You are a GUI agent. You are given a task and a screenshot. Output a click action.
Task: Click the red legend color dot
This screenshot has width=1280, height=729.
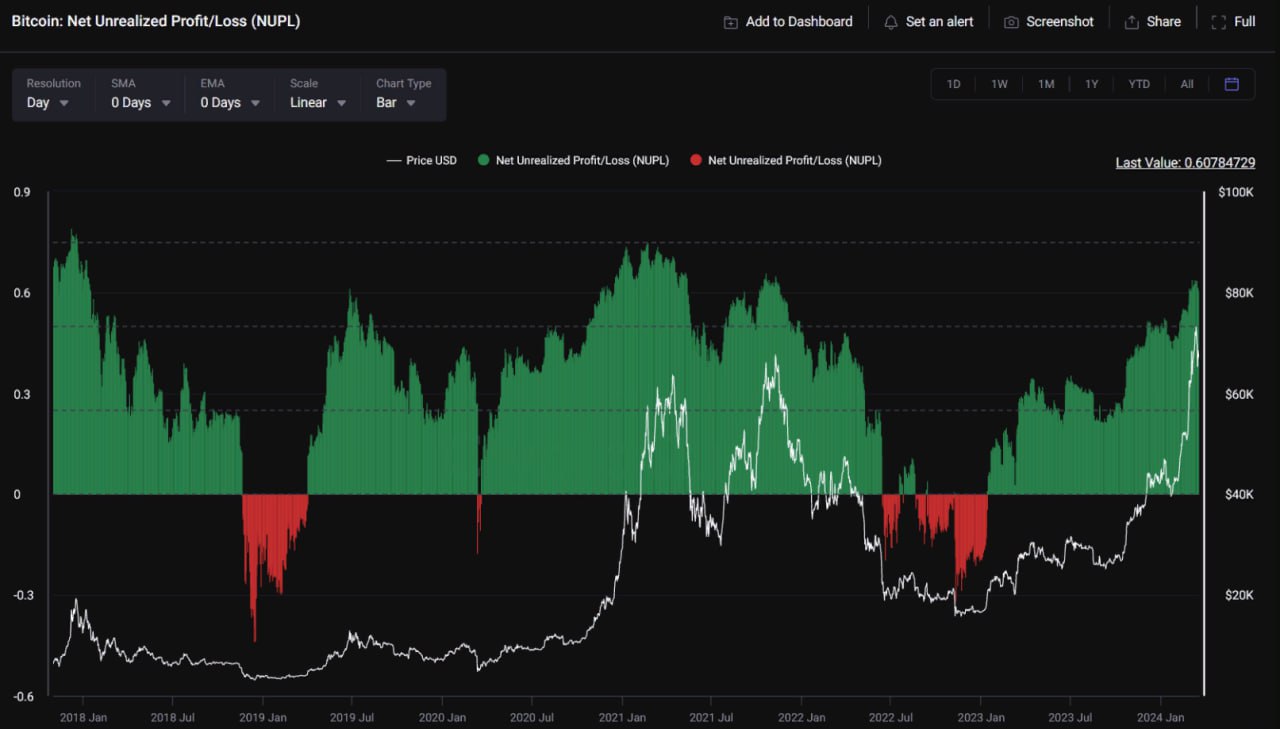coord(696,160)
